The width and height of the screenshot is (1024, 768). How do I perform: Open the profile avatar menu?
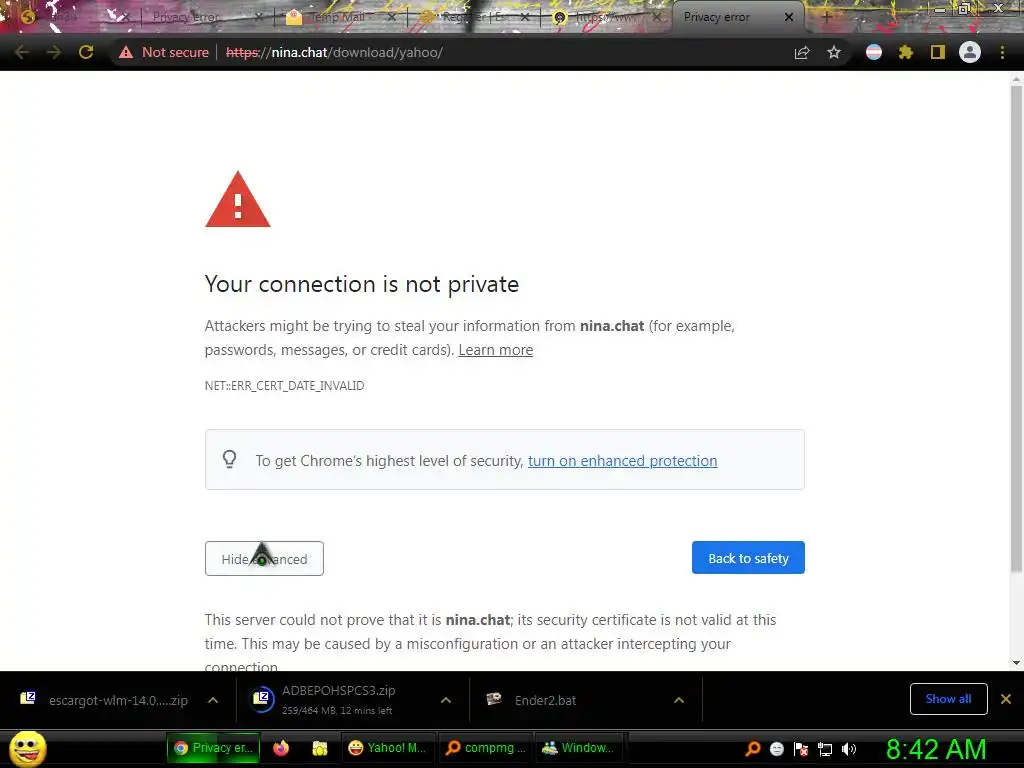click(970, 52)
